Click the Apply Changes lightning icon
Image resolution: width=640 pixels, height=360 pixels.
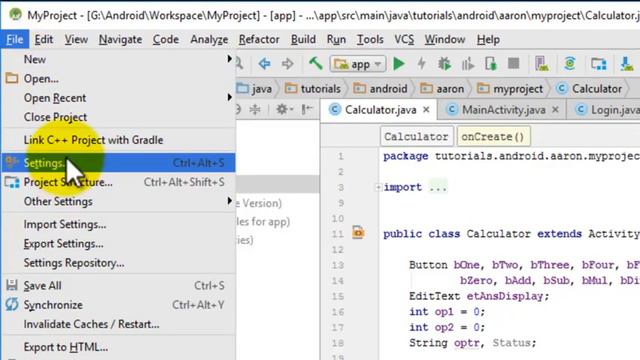[422, 64]
